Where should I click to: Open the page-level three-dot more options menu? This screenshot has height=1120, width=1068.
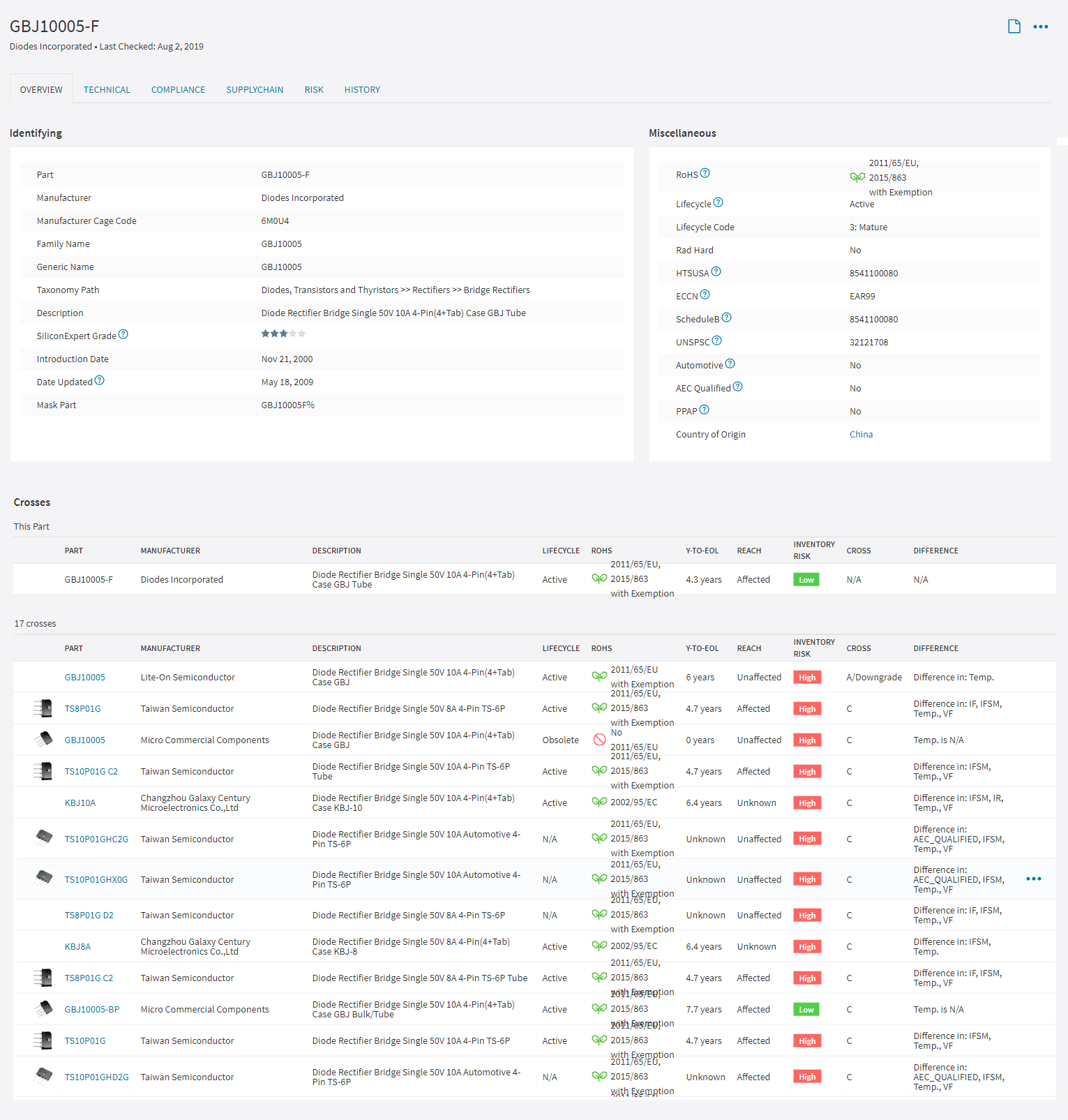point(1041,27)
